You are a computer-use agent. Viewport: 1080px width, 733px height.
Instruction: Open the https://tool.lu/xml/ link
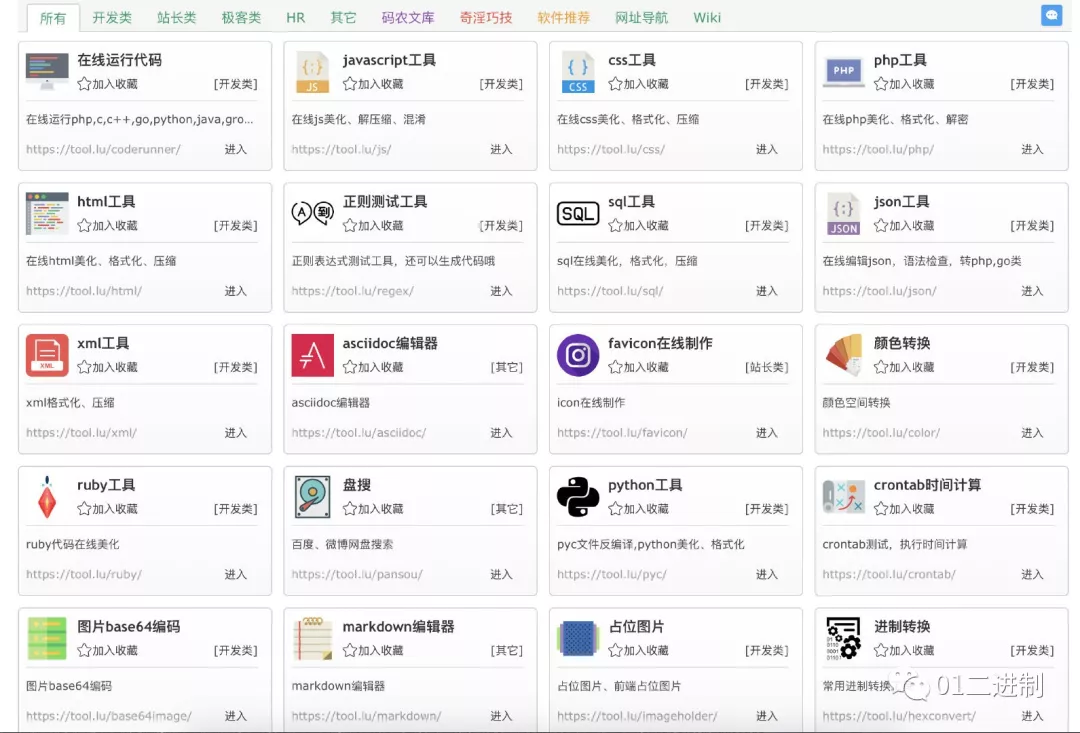(x=81, y=433)
